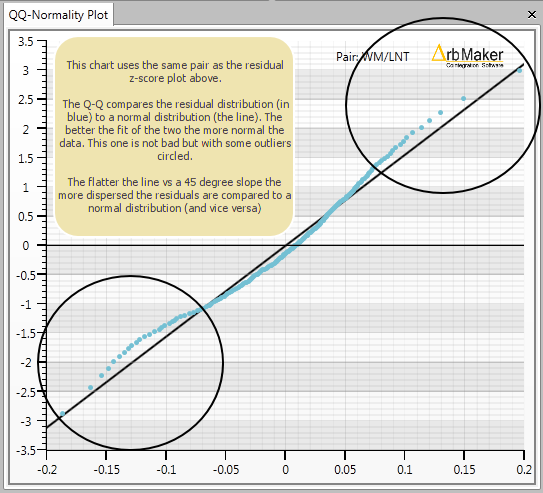This screenshot has height=493, width=543.
Task: Click the x-axis label 0.2
Action: [524, 469]
